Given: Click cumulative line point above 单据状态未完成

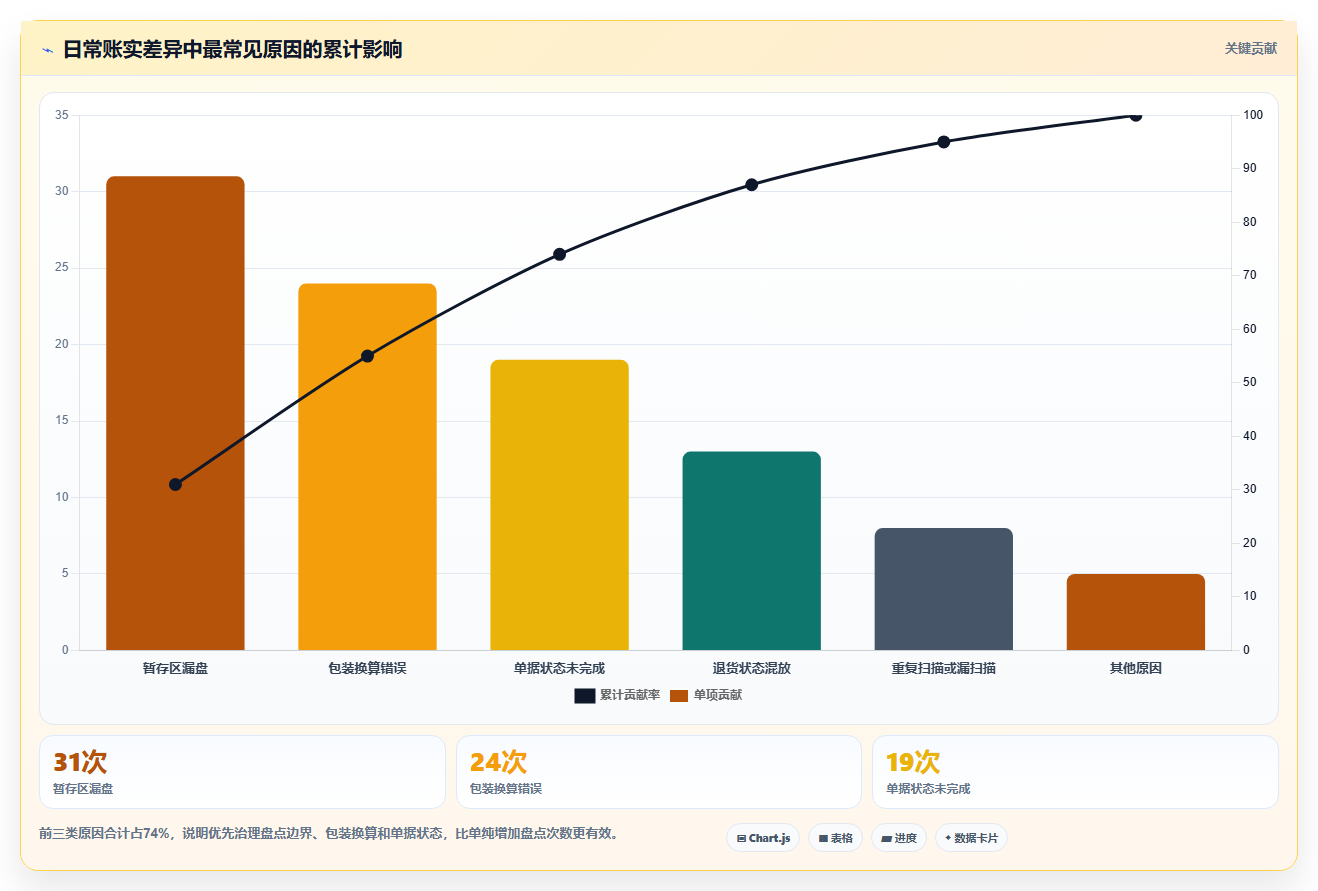Looking at the screenshot, I should pos(560,254).
